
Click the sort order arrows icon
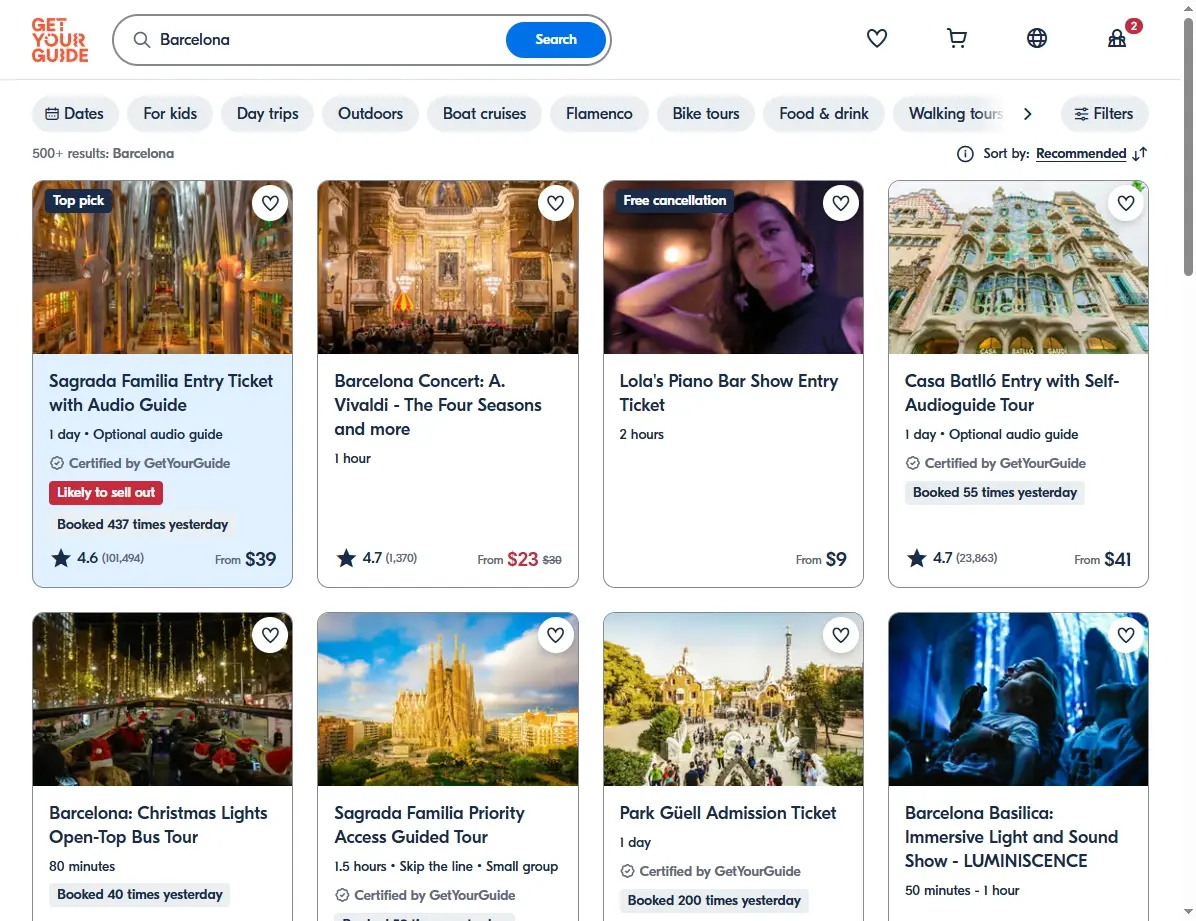click(x=1140, y=154)
